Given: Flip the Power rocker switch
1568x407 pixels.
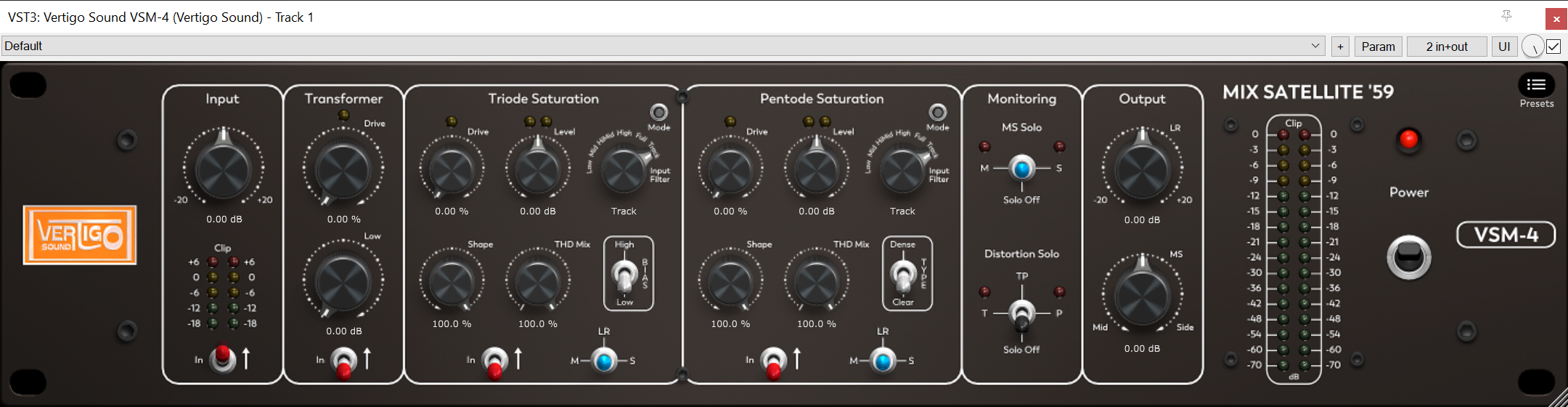Looking at the screenshot, I should [1409, 257].
